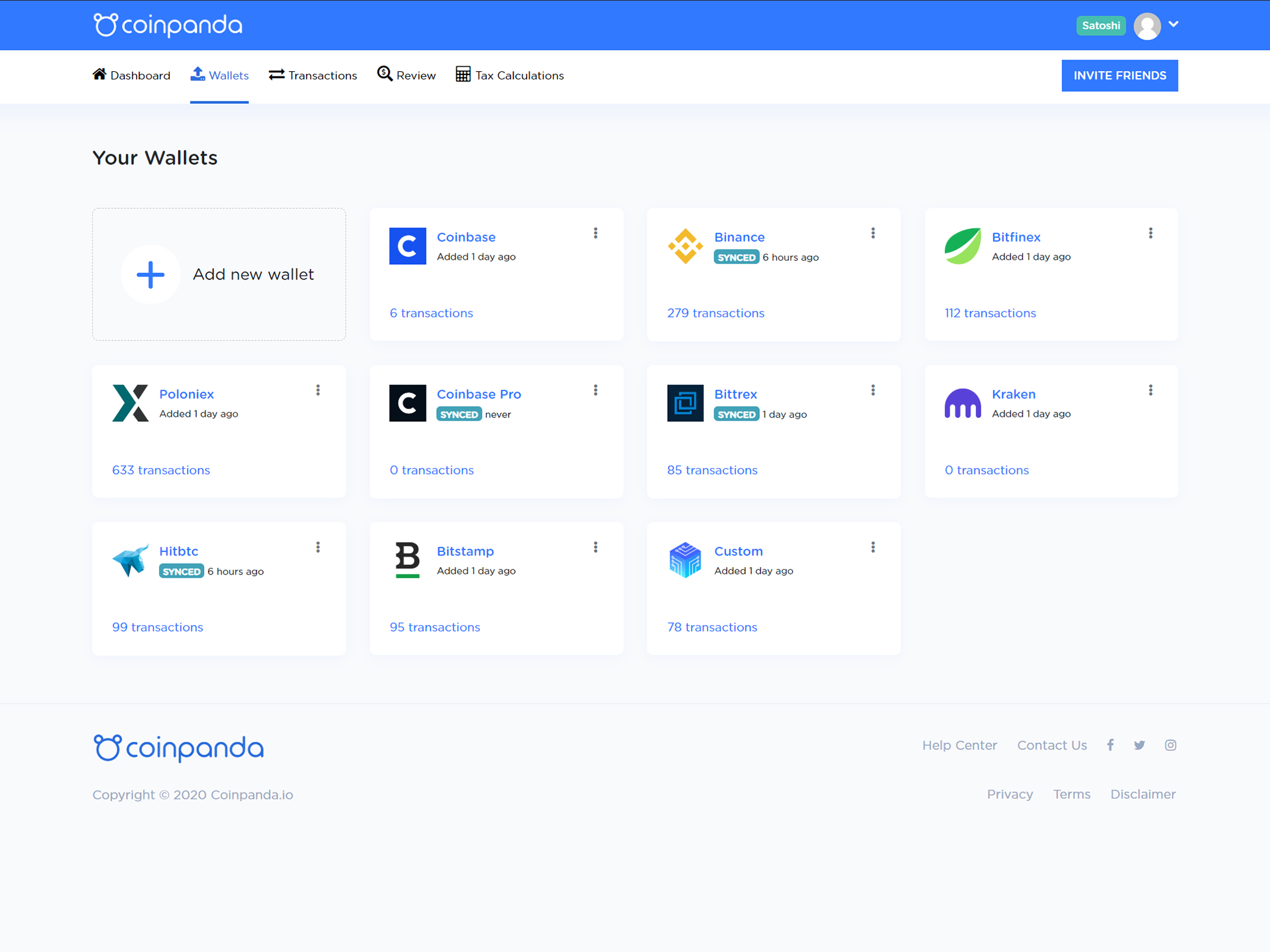Click the Add new wallet card
The height and width of the screenshot is (952, 1270).
[219, 274]
